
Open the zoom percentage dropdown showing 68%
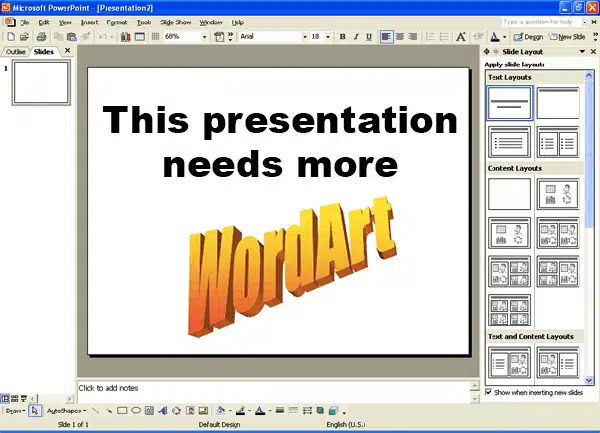pyautogui.click(x=204, y=37)
